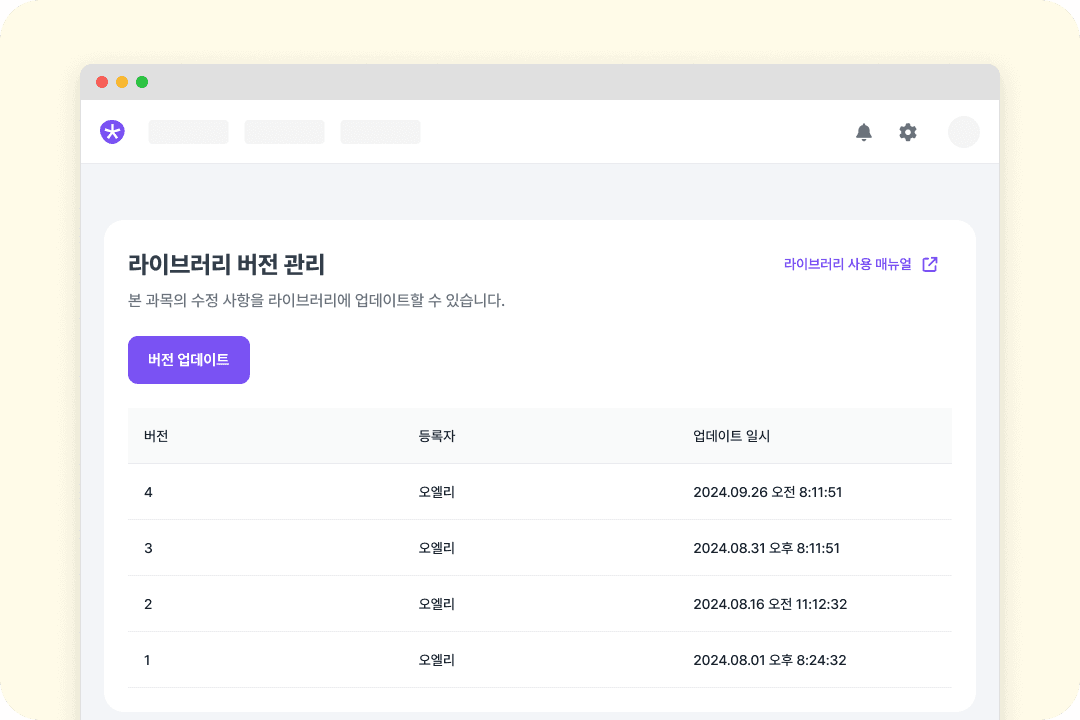Image resolution: width=1080 pixels, height=720 pixels.
Task: Click date 2024.08.31 오후 8:11:51
Action: (x=766, y=548)
